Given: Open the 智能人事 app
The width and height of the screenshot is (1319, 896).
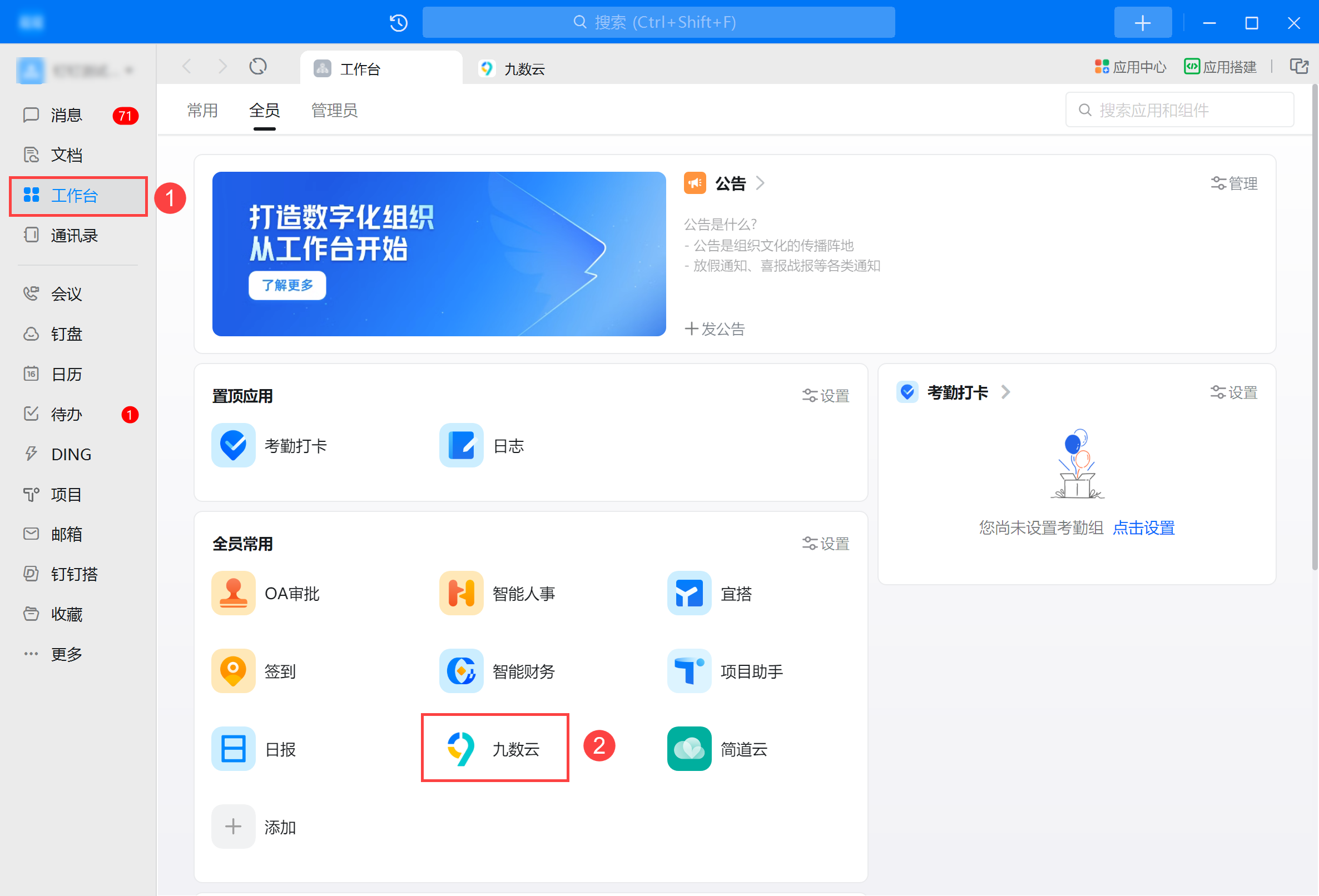Looking at the screenshot, I should point(461,593).
